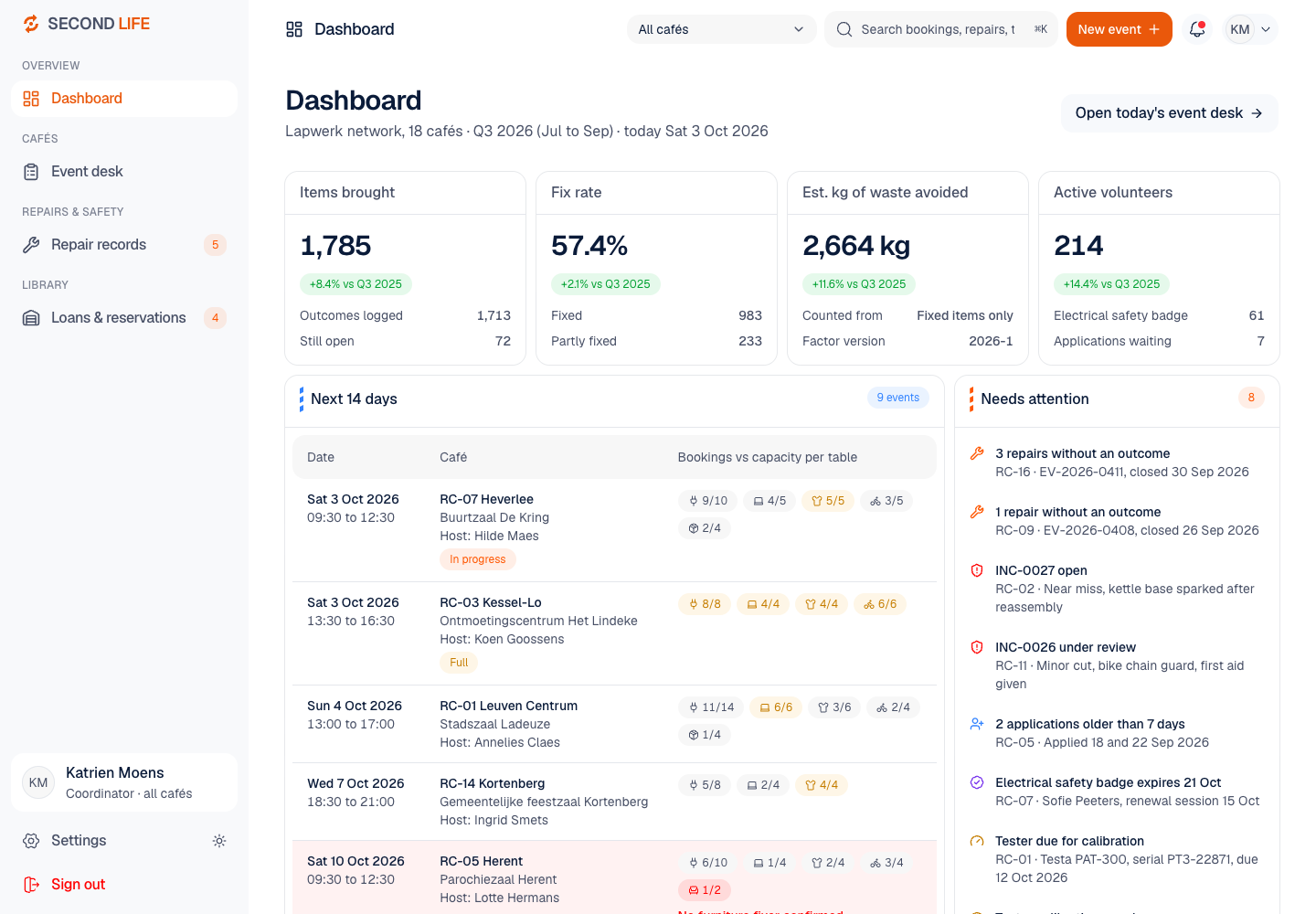Click the Needs attention count badge 8
Image resolution: width=1316 pixels, height=914 pixels.
pyautogui.click(x=1251, y=398)
